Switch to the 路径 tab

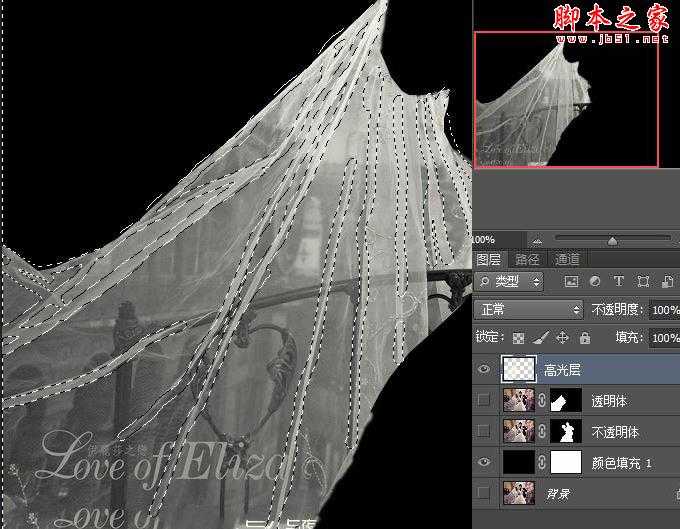pos(527,259)
